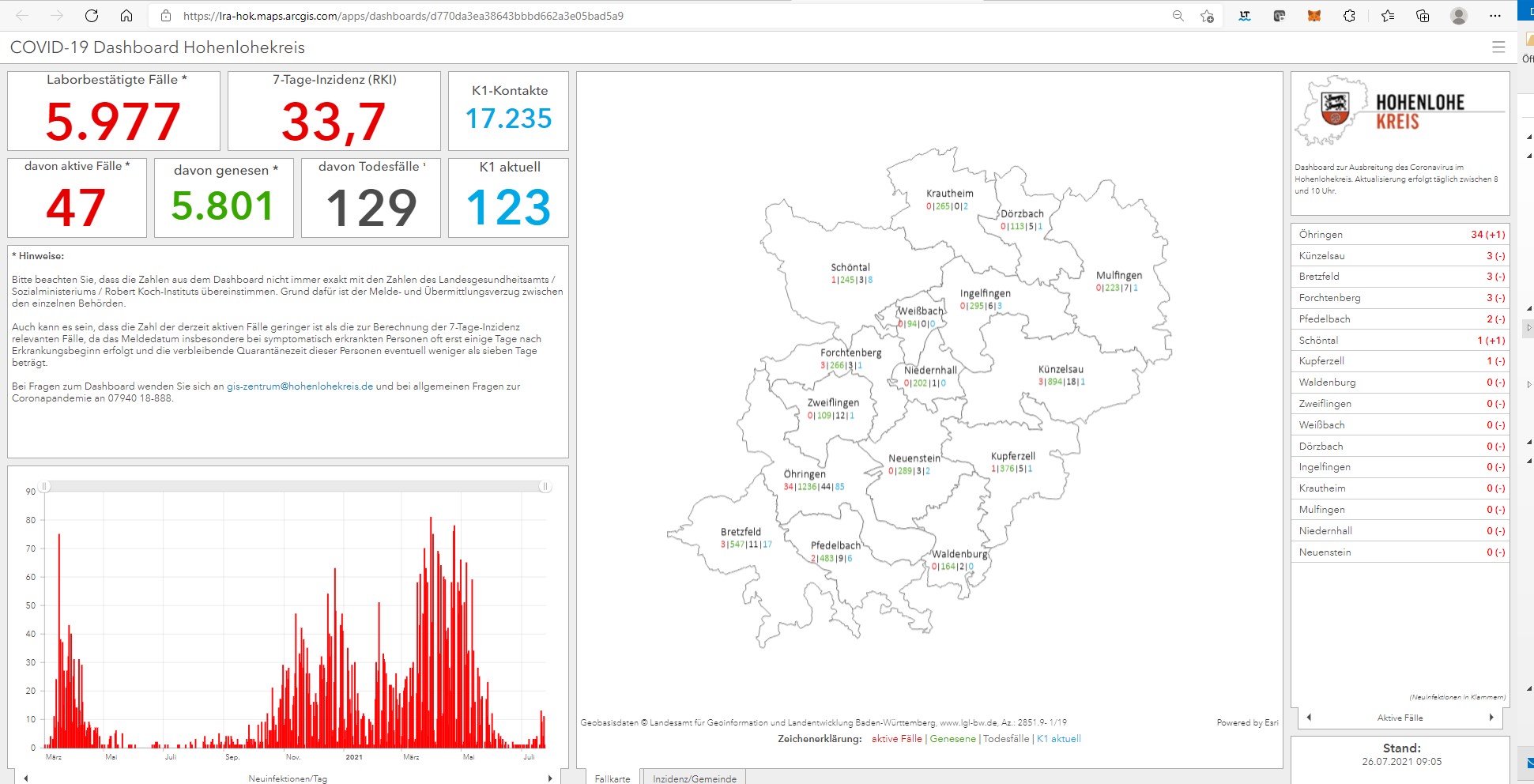Click the browser address bar URL

pos(403,16)
